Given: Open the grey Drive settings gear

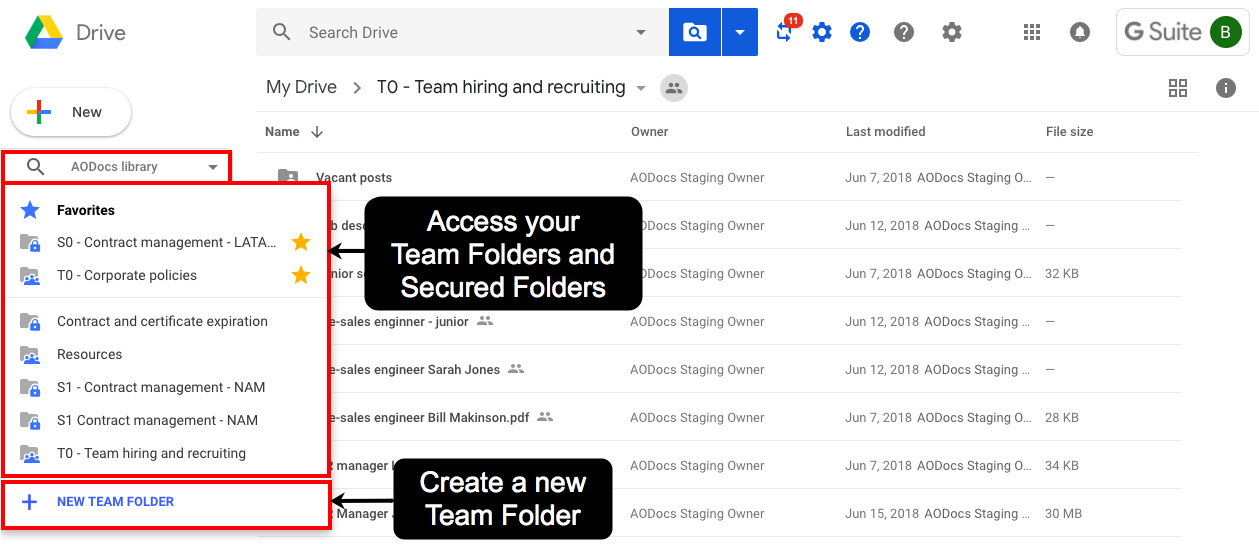Looking at the screenshot, I should pos(952,32).
